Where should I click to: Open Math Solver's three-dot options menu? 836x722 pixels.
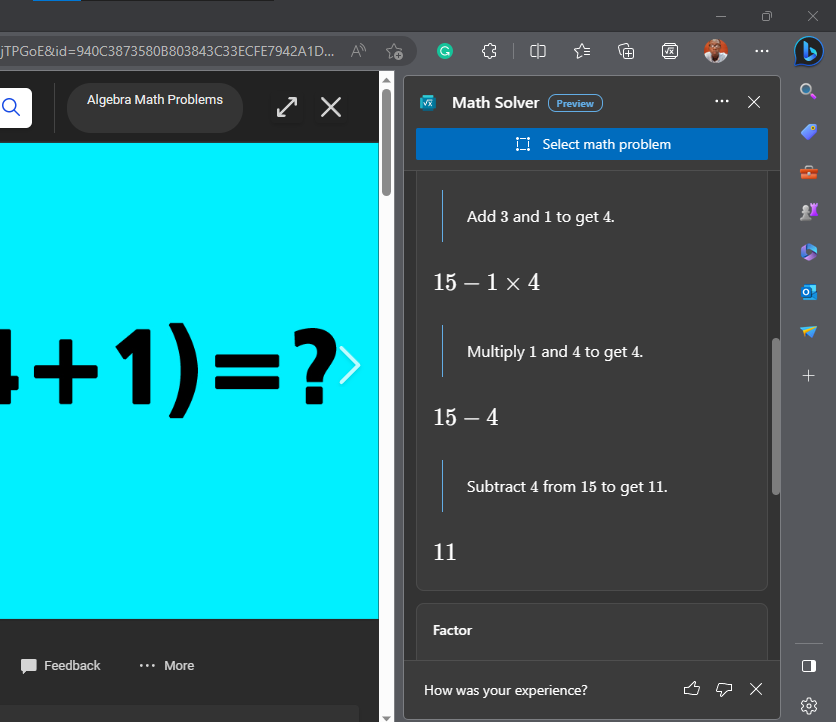click(x=721, y=102)
